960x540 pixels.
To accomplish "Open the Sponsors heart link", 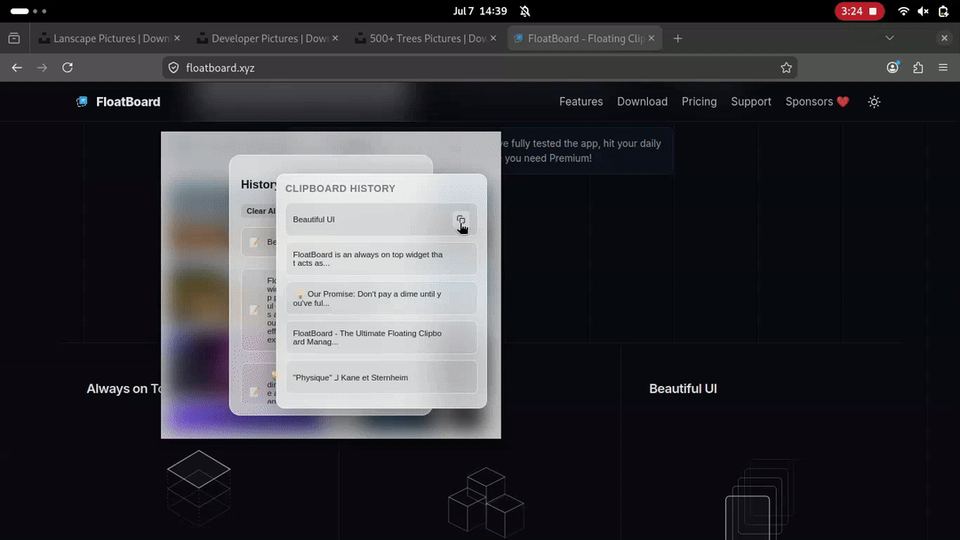I will [817, 102].
